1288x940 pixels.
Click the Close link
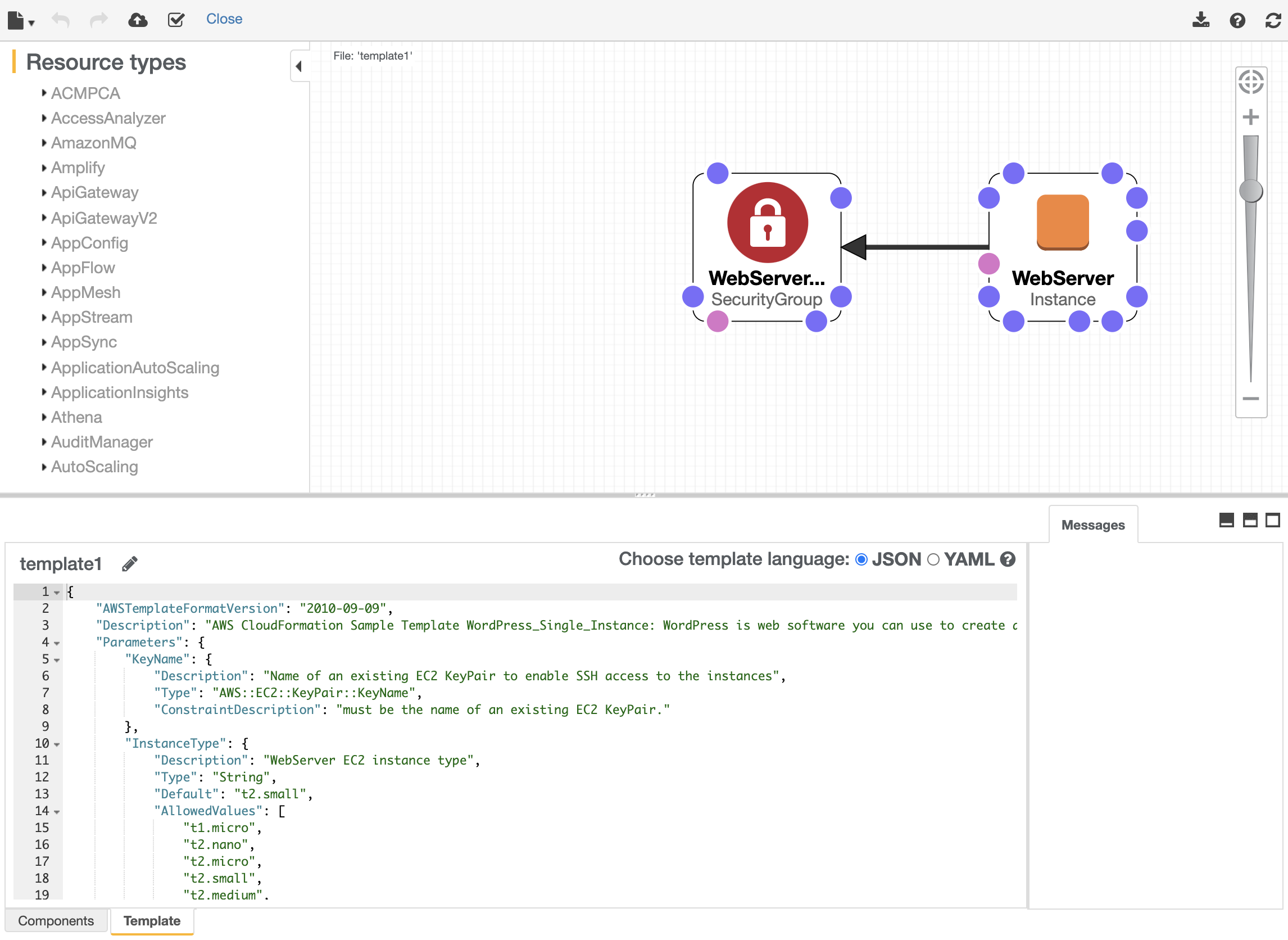(x=224, y=19)
